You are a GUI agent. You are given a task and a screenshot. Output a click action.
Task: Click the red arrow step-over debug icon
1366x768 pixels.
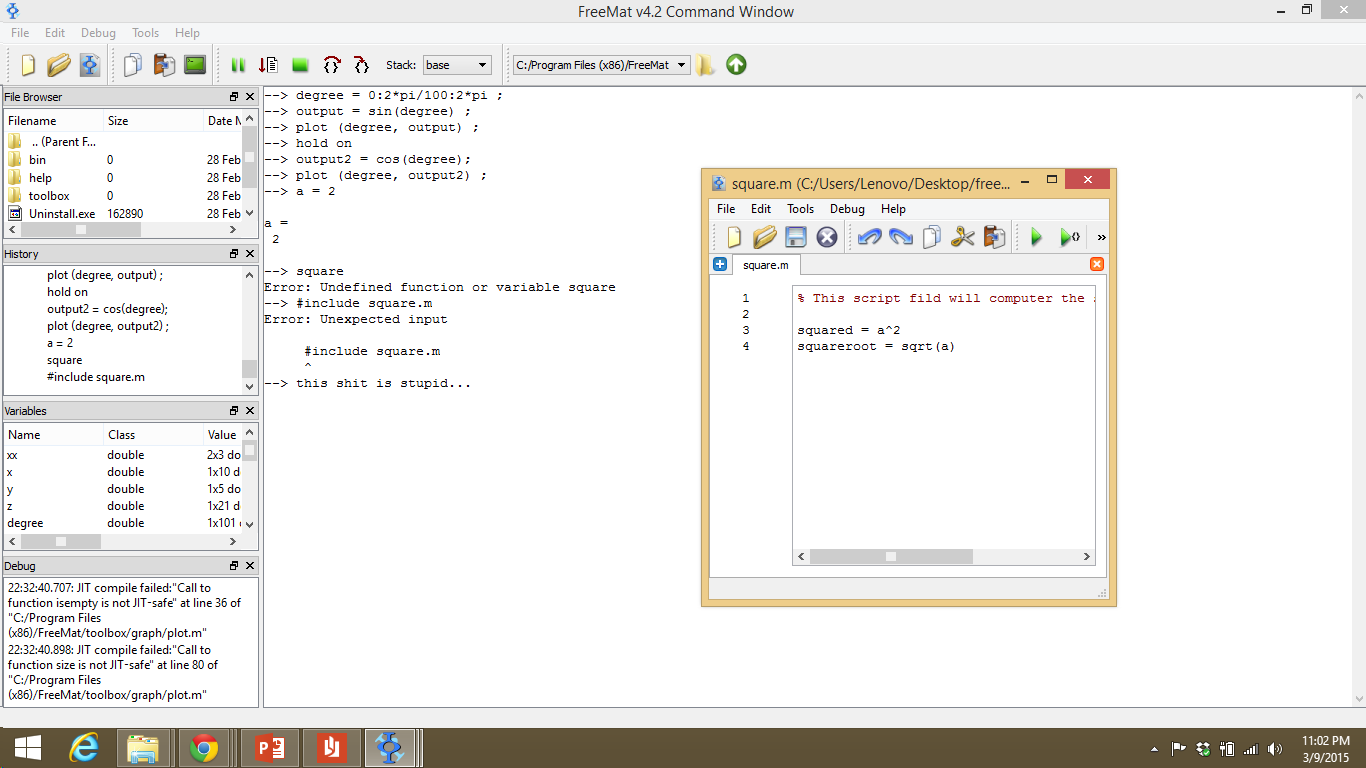point(268,65)
